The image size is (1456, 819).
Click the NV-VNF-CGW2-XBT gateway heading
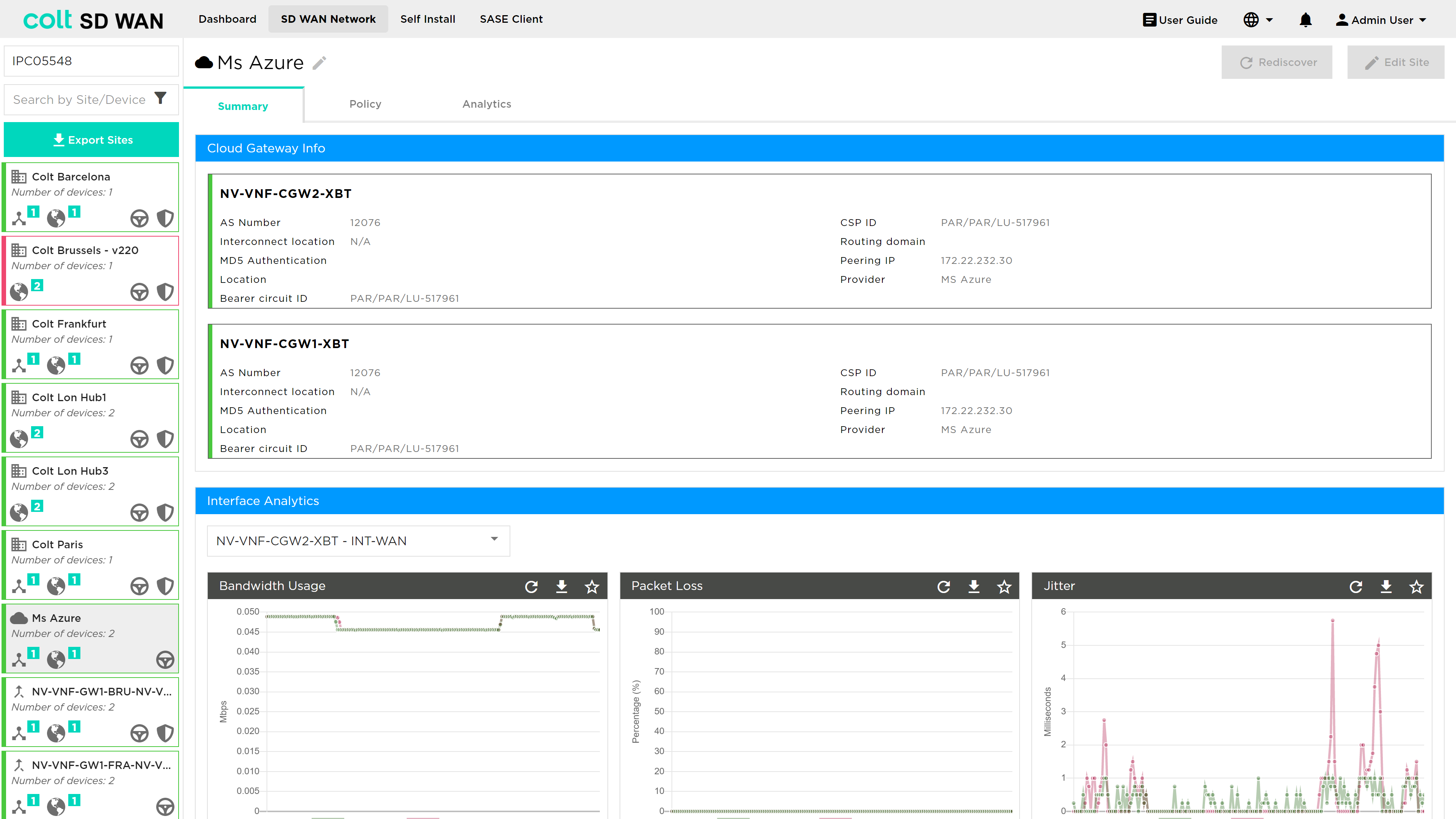pyautogui.click(x=286, y=193)
